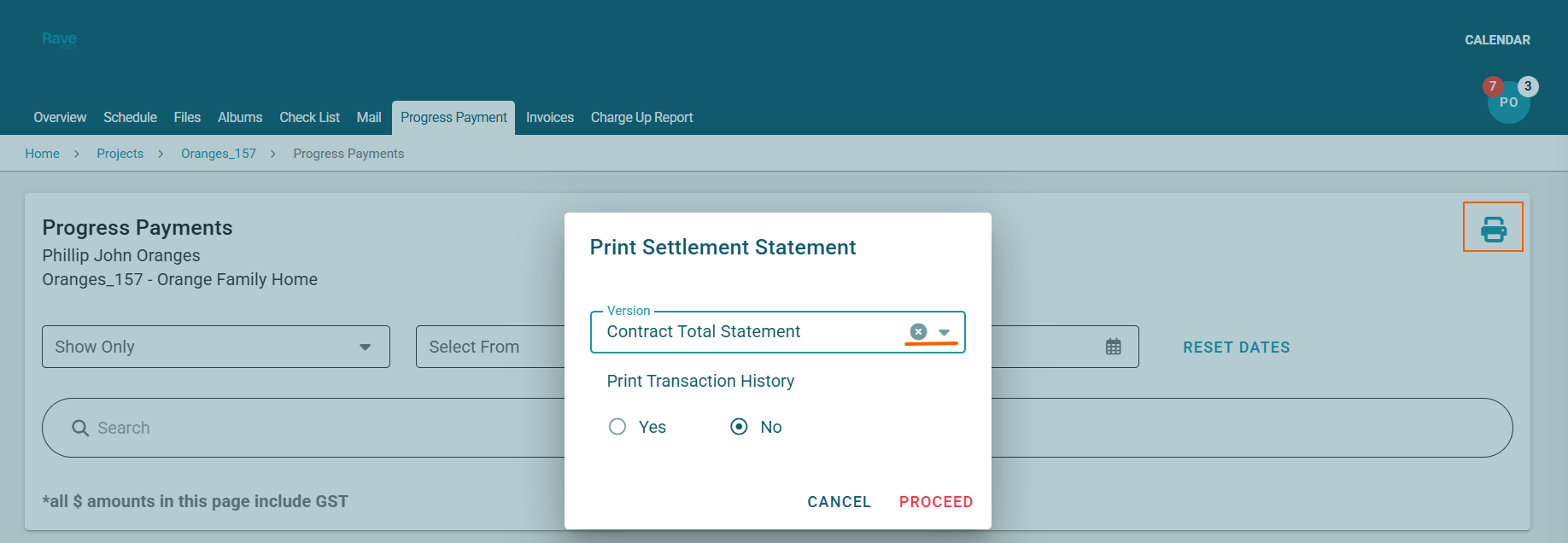Switch to the Invoices tab
Image resolution: width=1568 pixels, height=543 pixels.
tap(549, 118)
